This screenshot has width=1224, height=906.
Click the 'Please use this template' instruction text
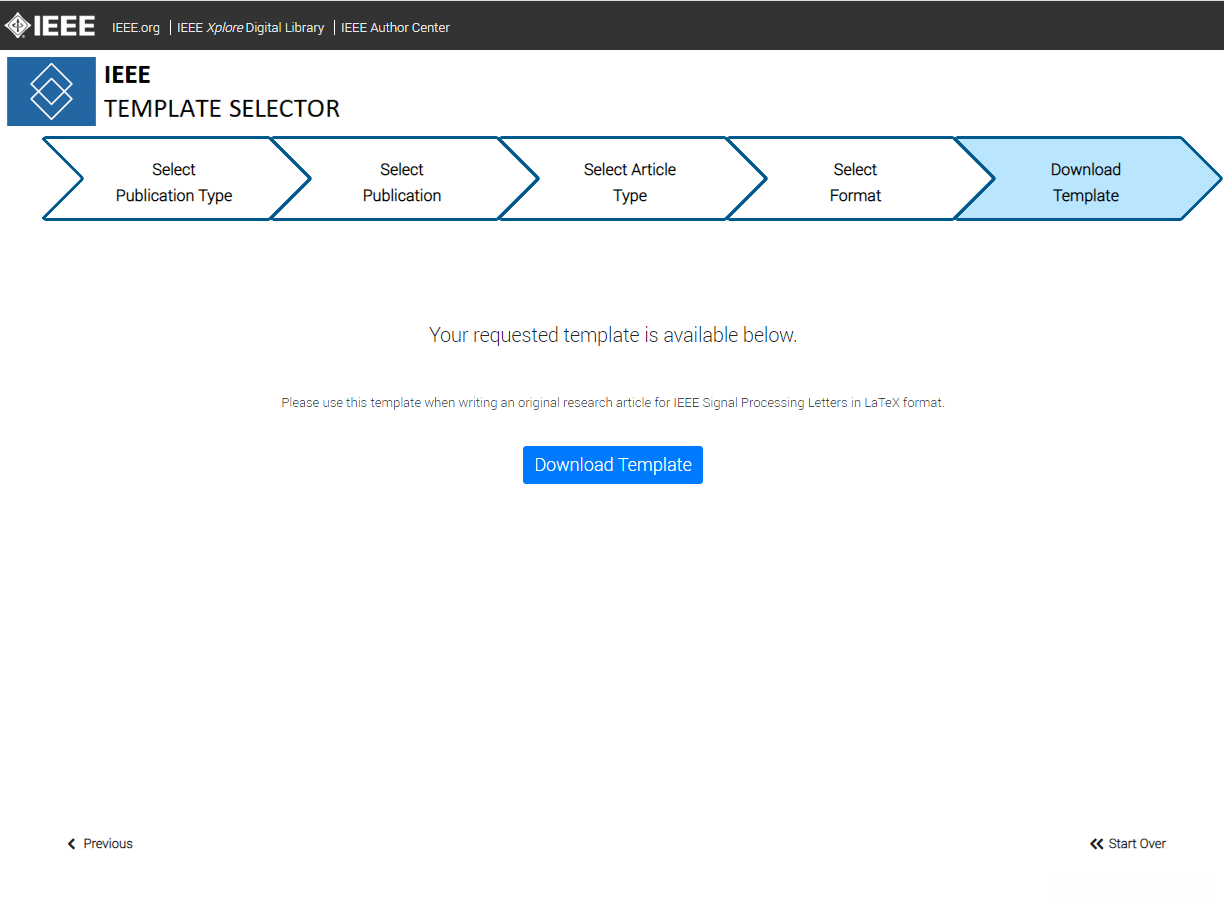point(613,403)
